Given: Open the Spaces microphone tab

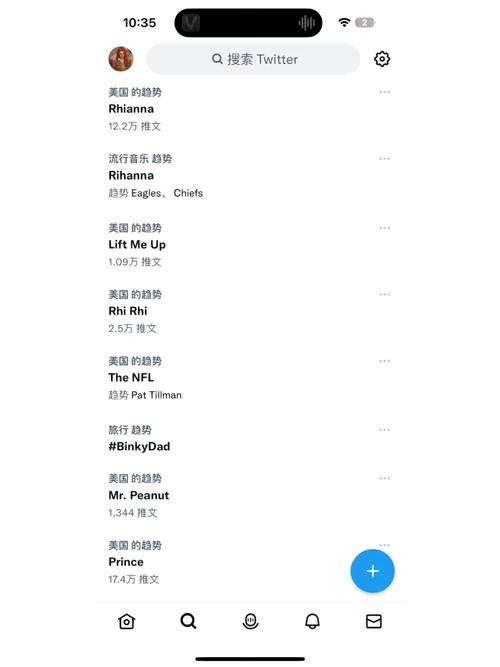Looking at the screenshot, I should coord(250,621).
